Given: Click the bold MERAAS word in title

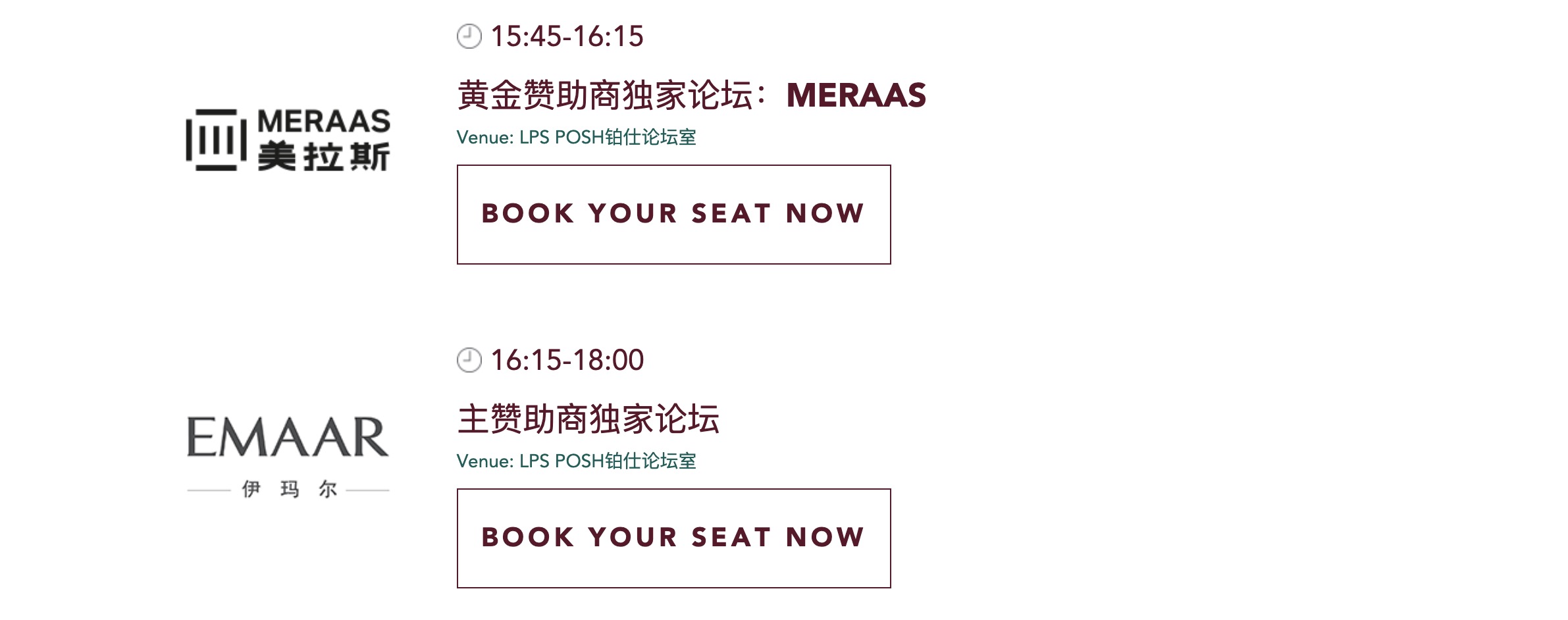Looking at the screenshot, I should click(856, 95).
